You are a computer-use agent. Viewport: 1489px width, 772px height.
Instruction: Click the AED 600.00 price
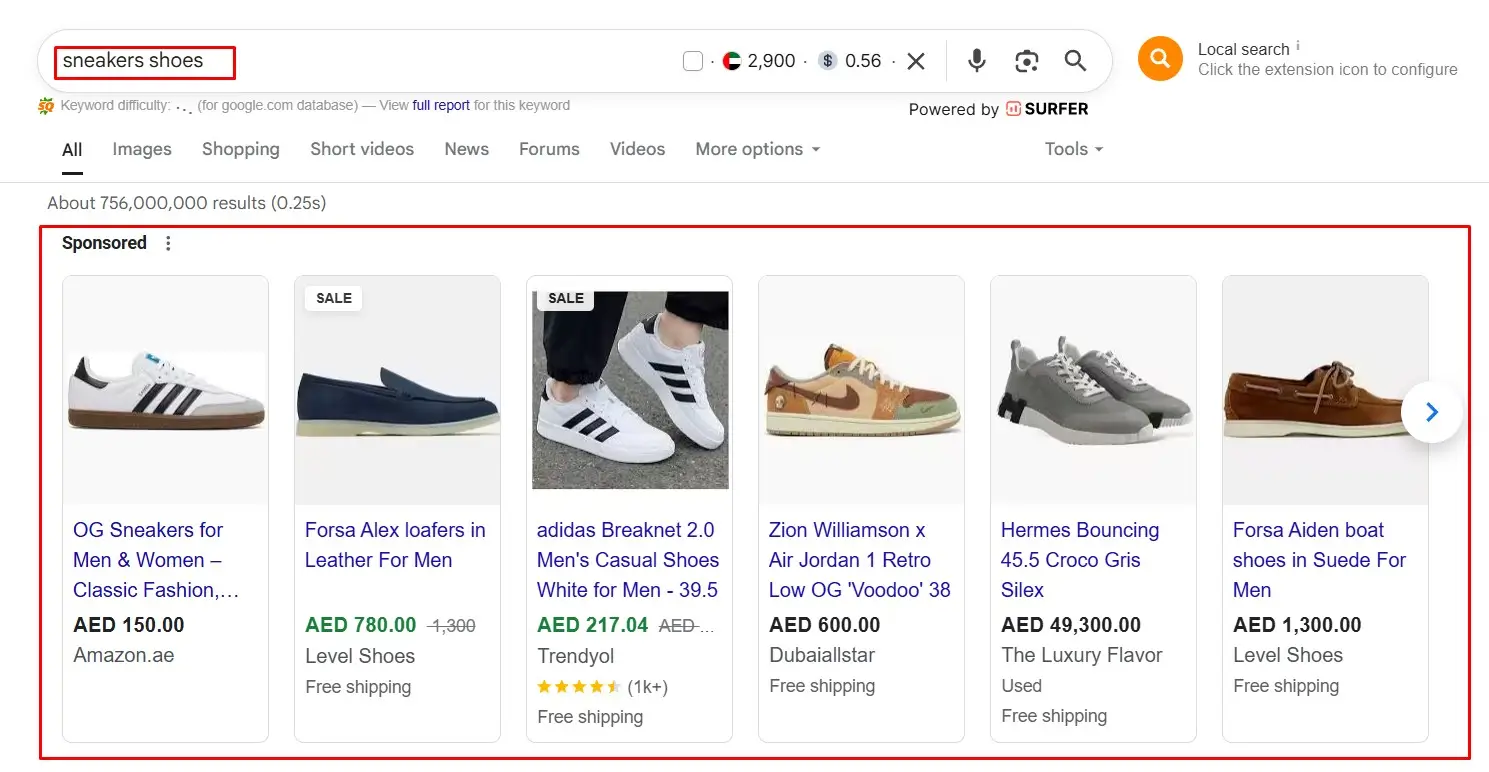(x=825, y=625)
